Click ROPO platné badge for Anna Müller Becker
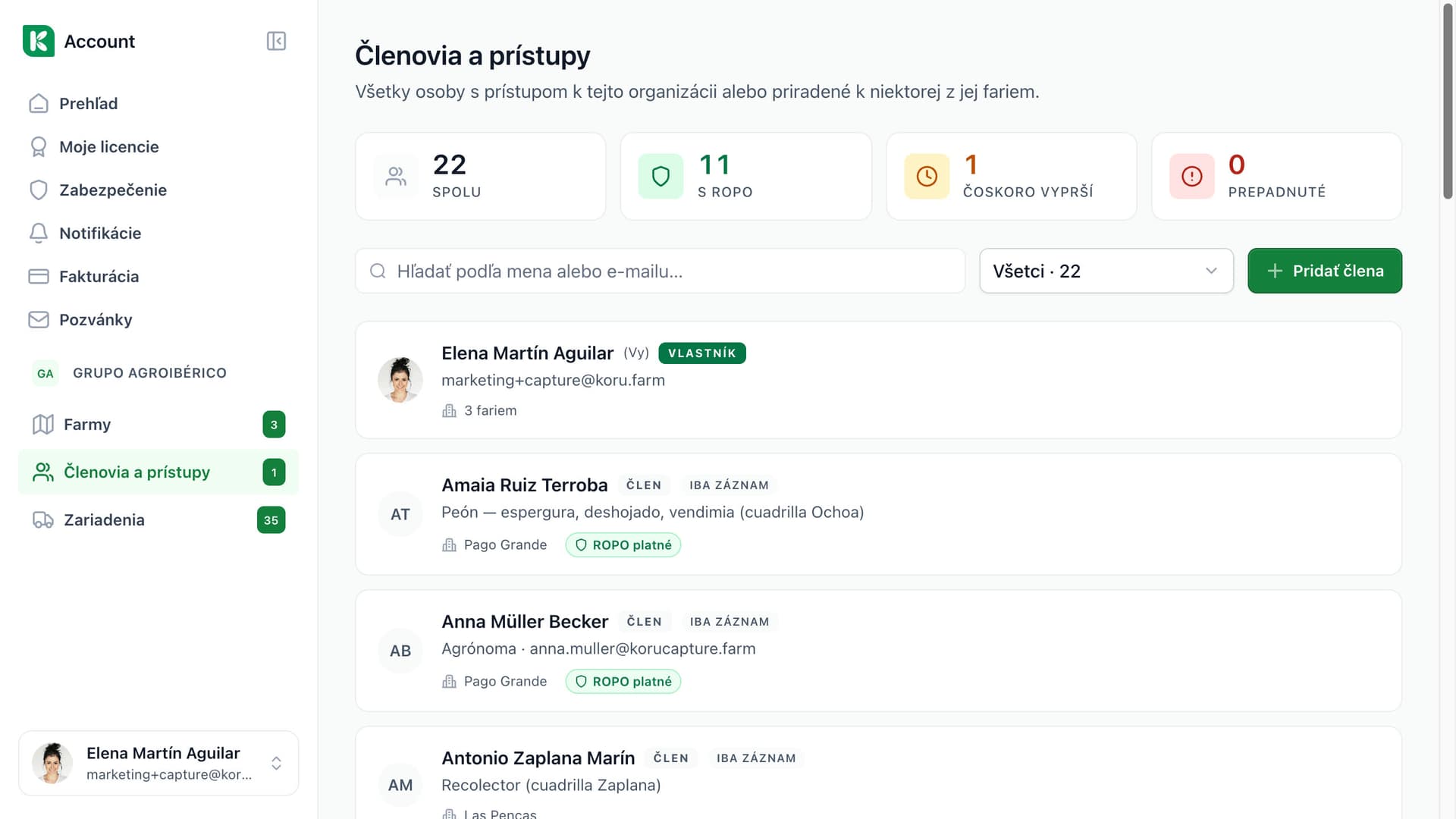The width and height of the screenshot is (1456, 819). [623, 682]
